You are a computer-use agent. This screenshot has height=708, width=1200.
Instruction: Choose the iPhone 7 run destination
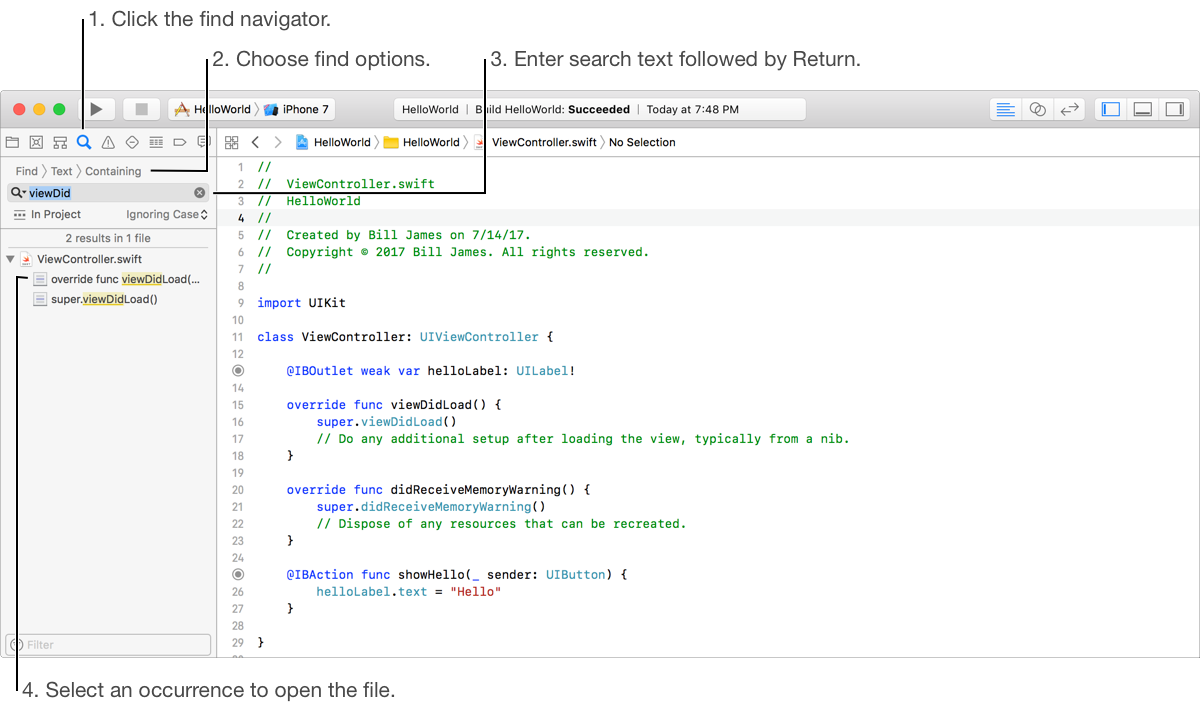(x=296, y=110)
